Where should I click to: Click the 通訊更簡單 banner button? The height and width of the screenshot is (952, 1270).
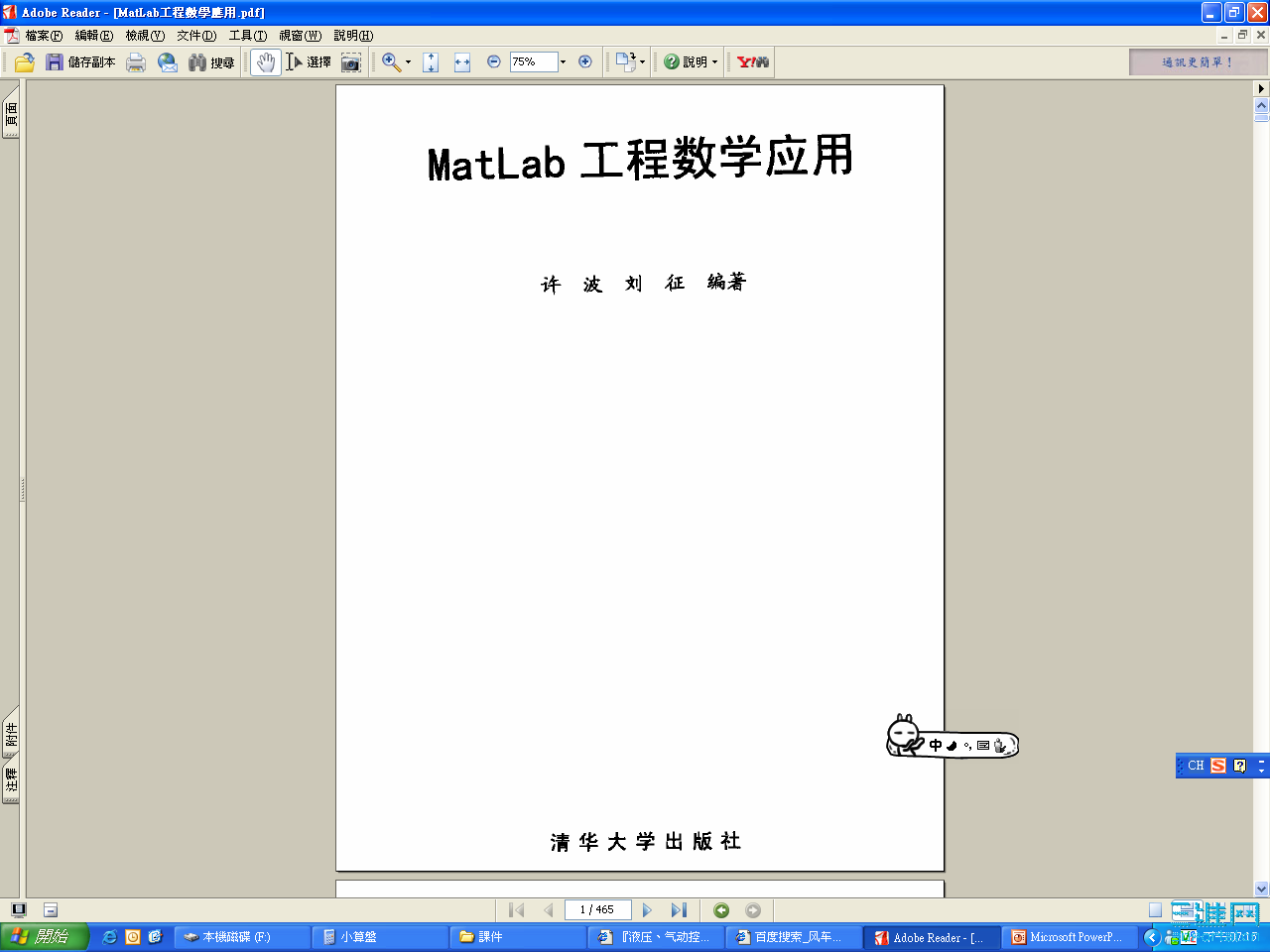pos(1198,62)
